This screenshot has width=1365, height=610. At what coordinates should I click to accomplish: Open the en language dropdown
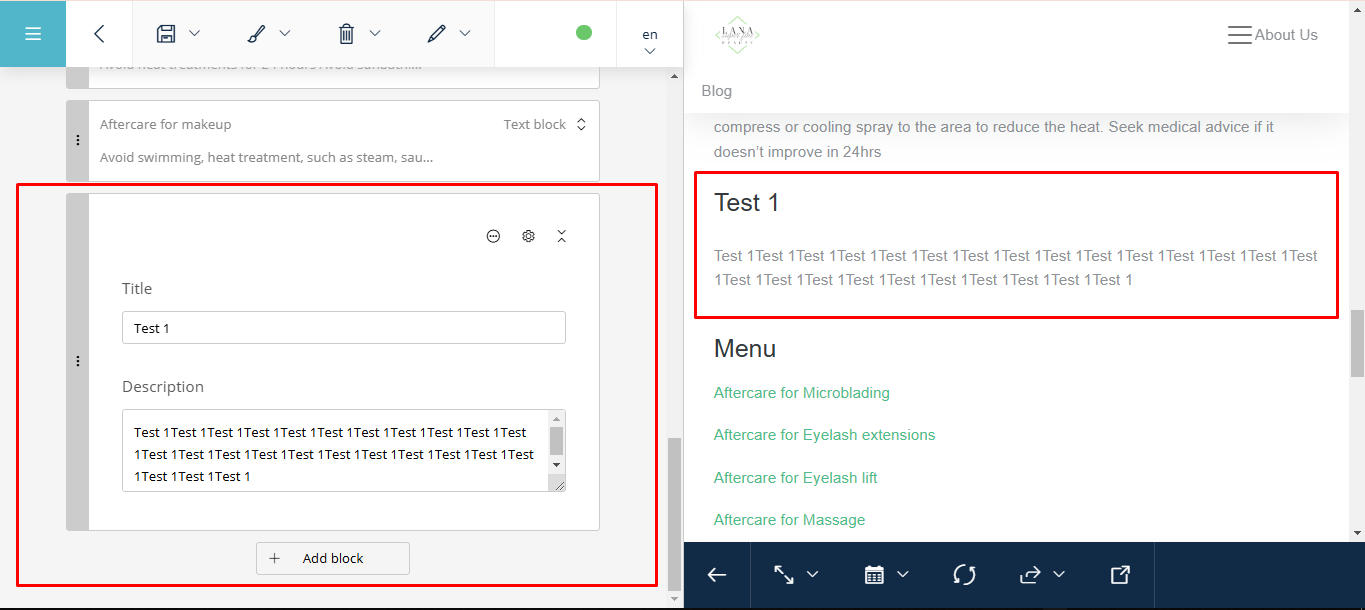pyautogui.click(x=650, y=41)
